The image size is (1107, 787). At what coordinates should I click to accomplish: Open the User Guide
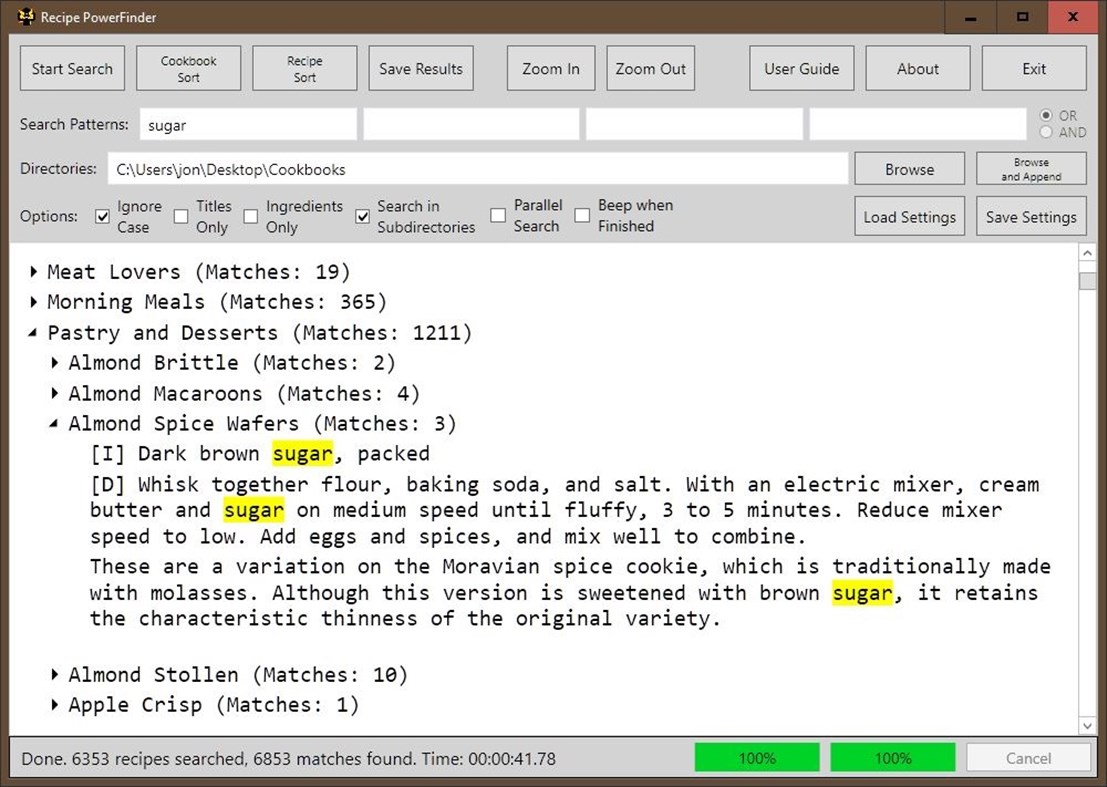[801, 68]
